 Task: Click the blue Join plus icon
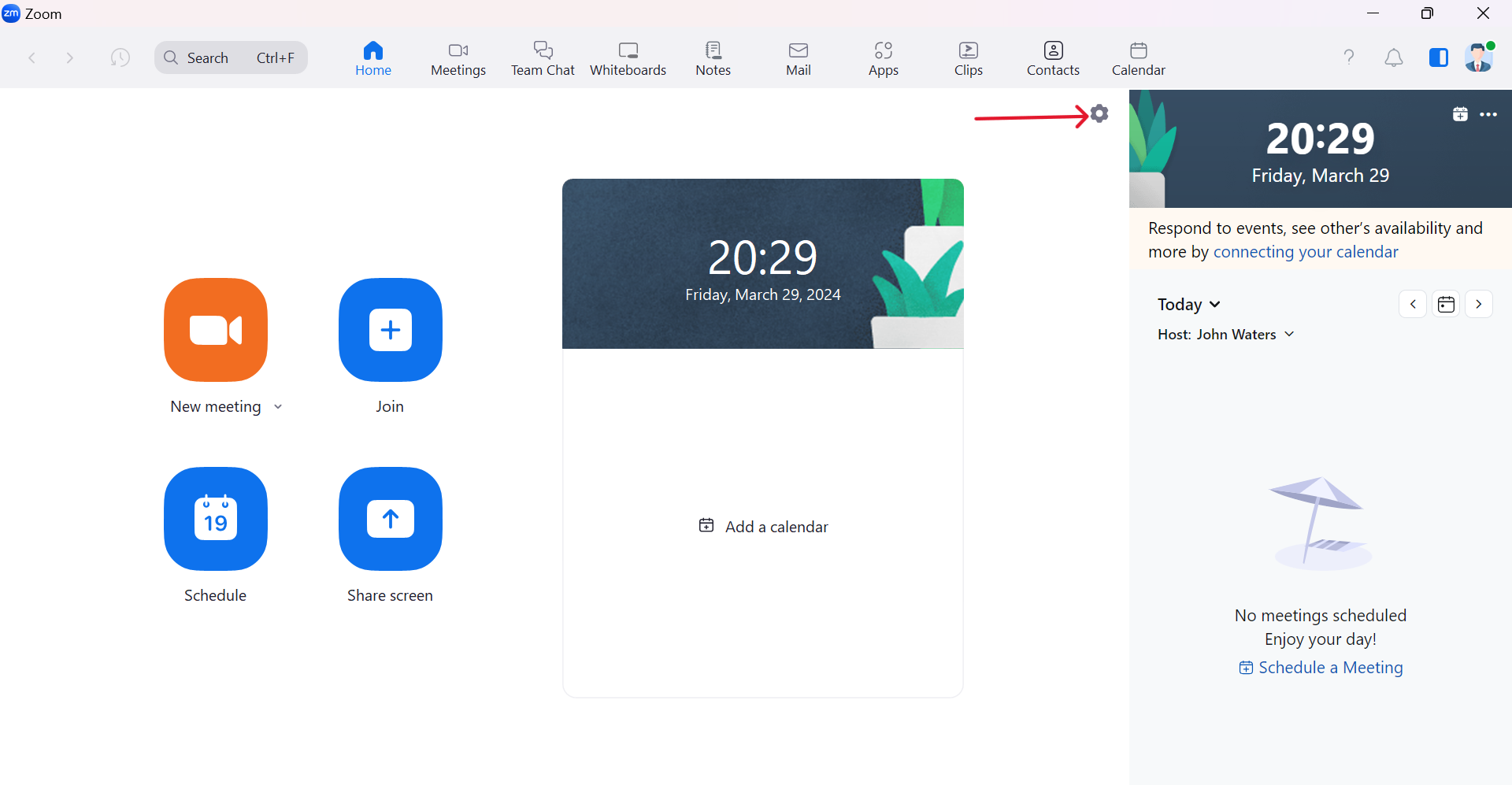pos(391,330)
